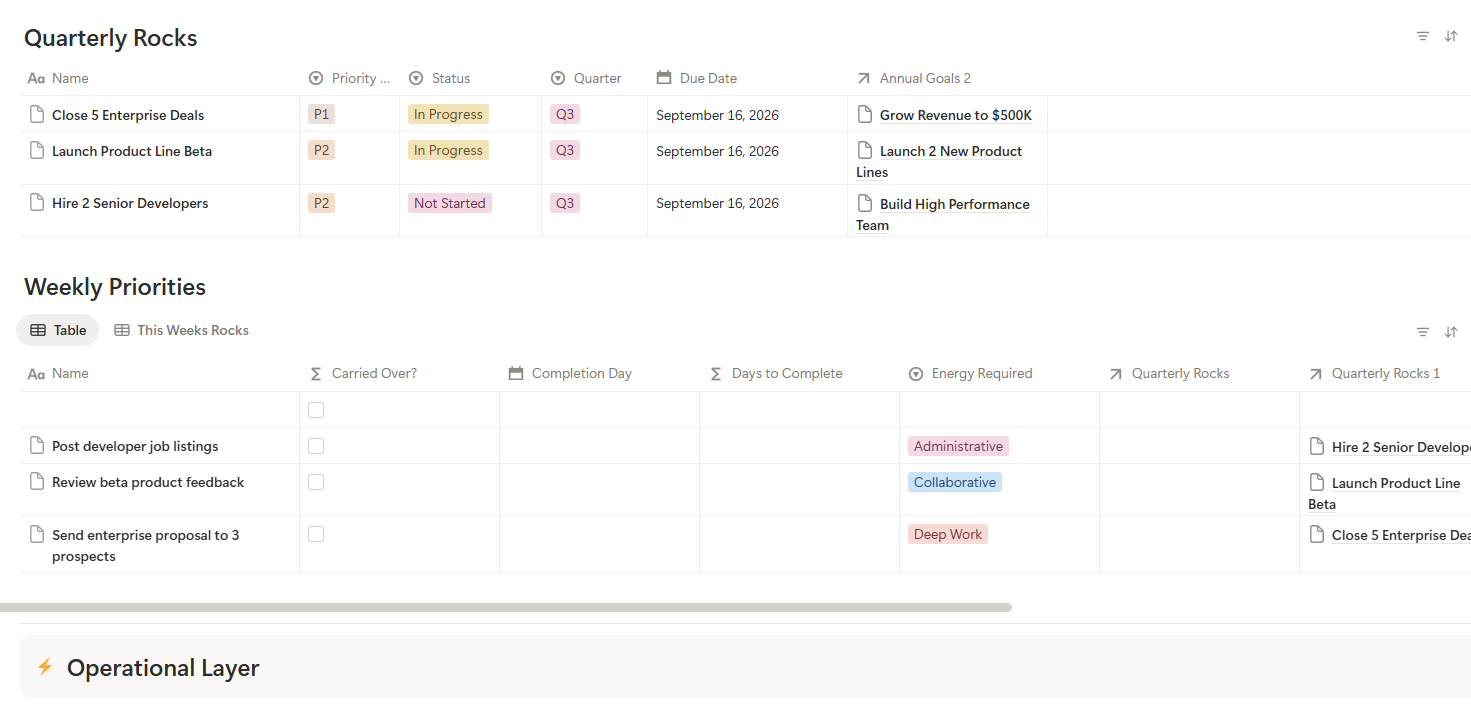Open Priority column header menu
Image resolution: width=1471 pixels, height=716 pixels.
[x=349, y=78]
